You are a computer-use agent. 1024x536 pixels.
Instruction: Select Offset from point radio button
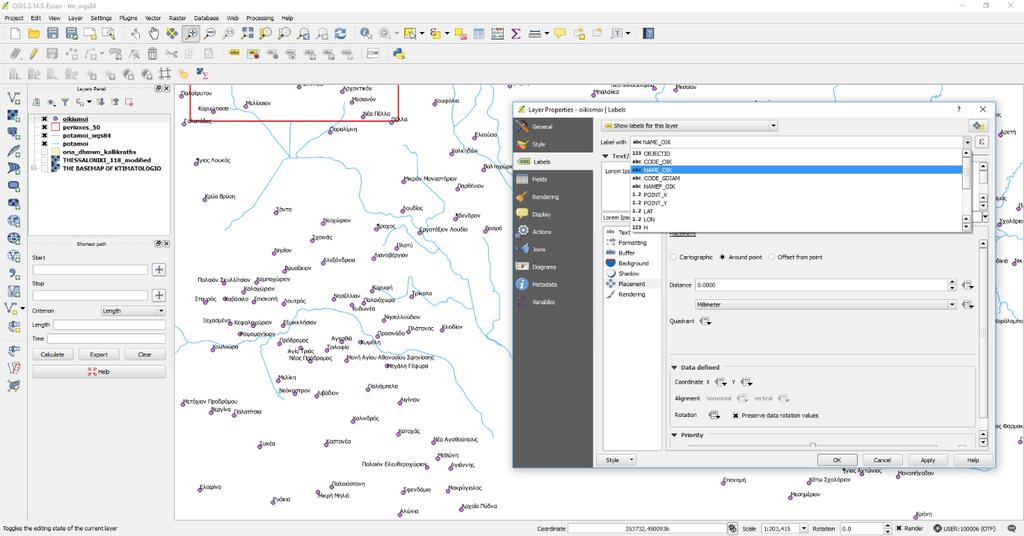pos(771,257)
